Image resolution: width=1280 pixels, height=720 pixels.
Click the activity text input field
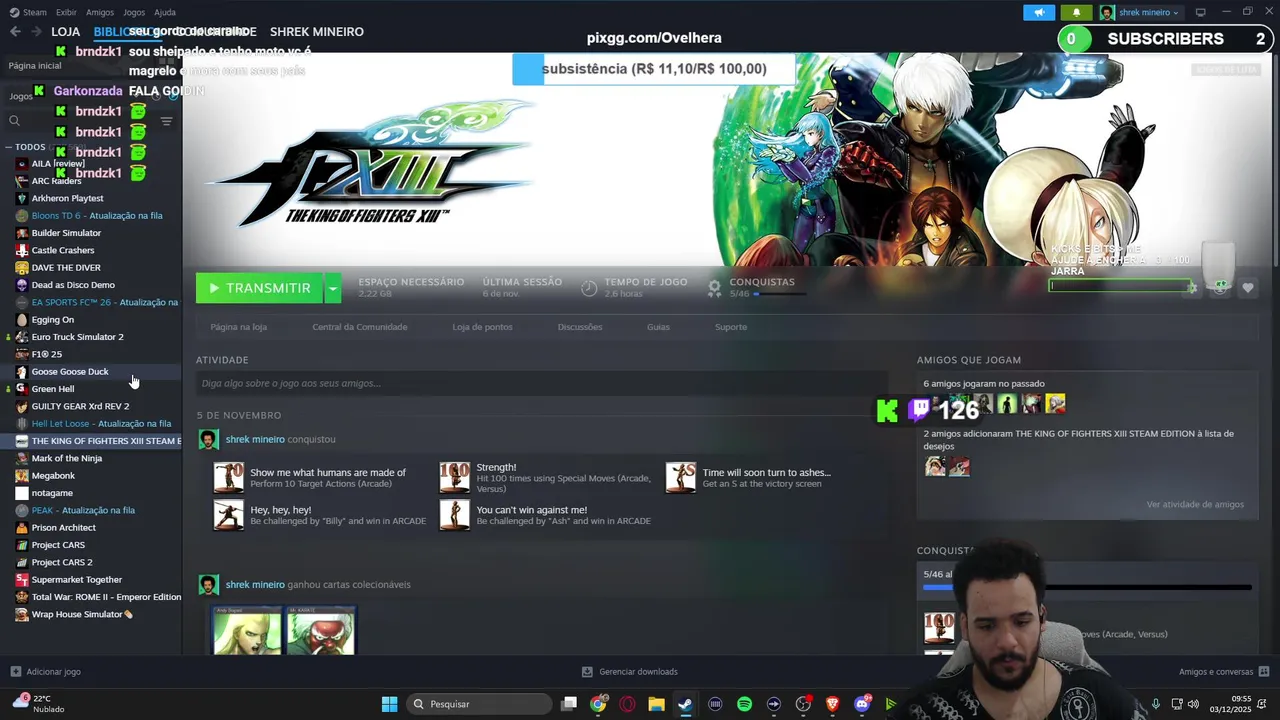pyautogui.click(x=541, y=383)
